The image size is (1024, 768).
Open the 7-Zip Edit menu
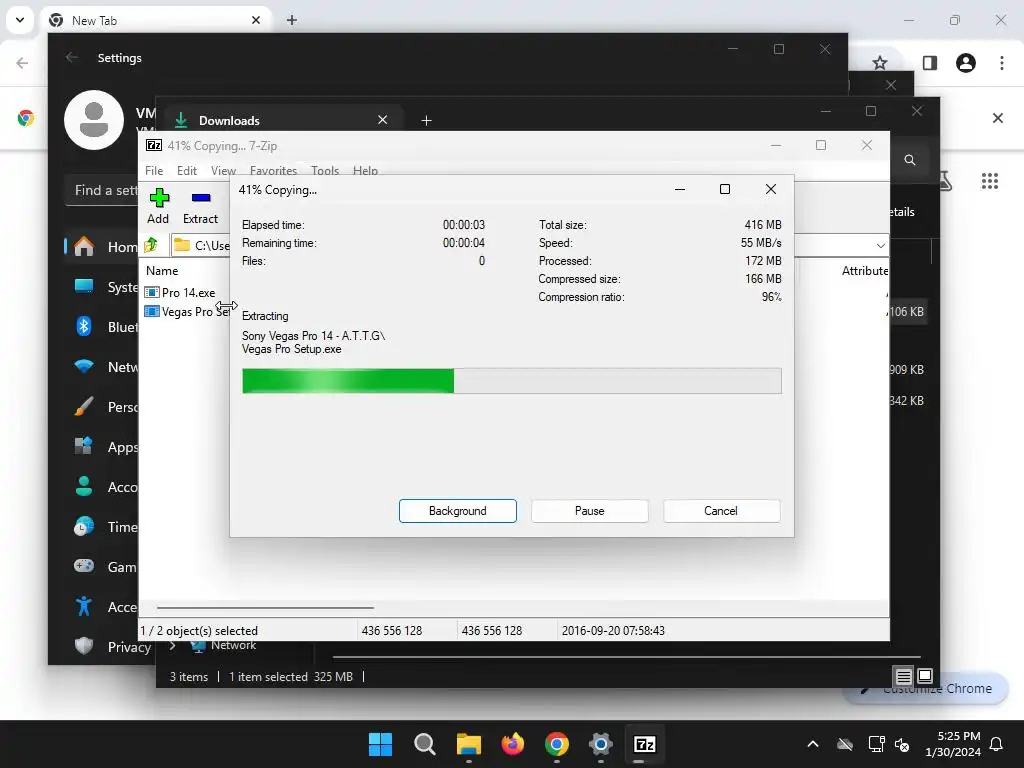click(187, 170)
